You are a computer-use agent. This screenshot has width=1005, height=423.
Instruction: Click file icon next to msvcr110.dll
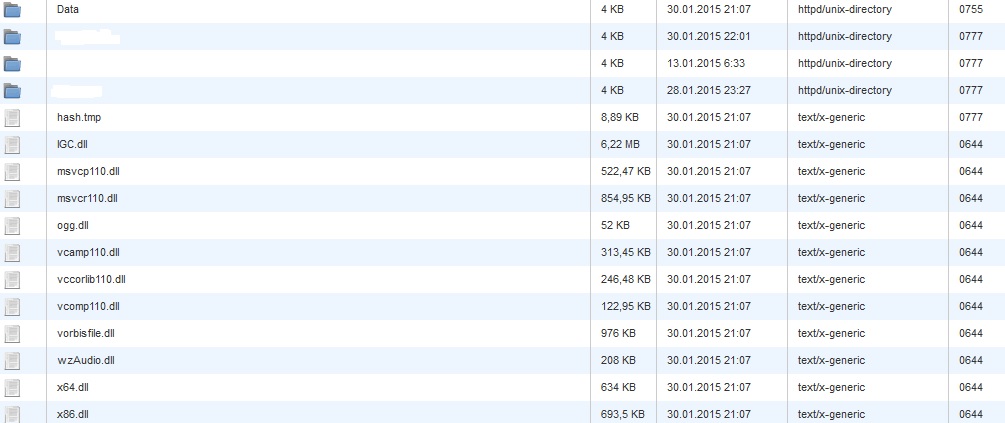tap(12, 199)
